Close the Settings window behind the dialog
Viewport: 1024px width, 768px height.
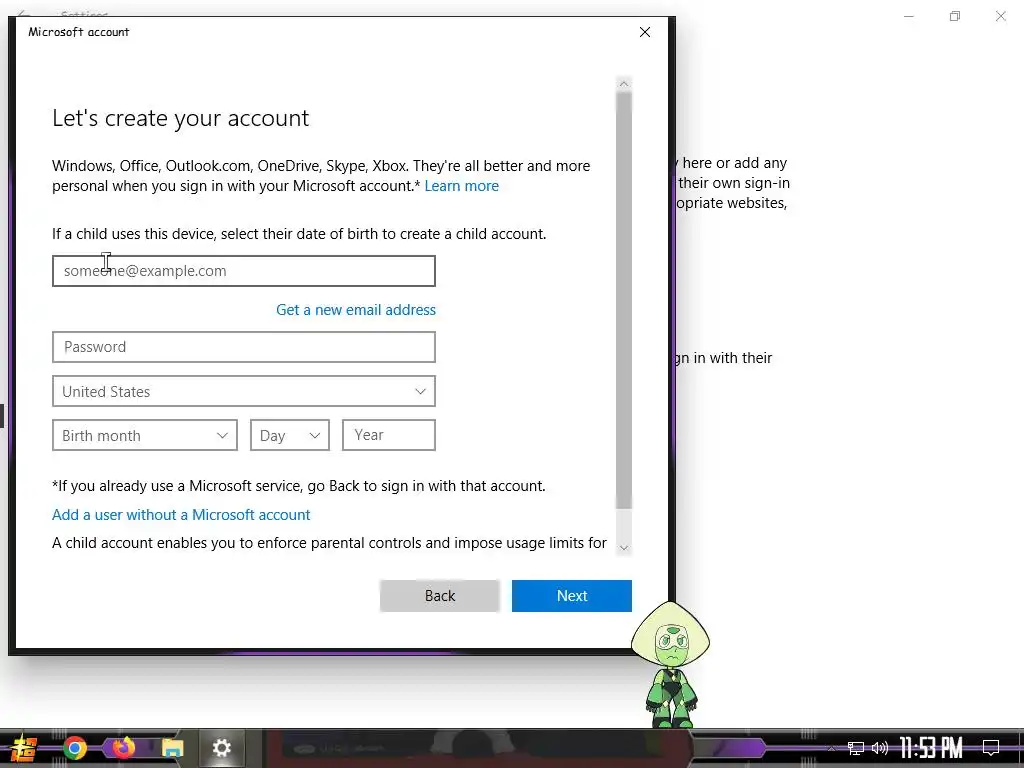tap(1000, 16)
